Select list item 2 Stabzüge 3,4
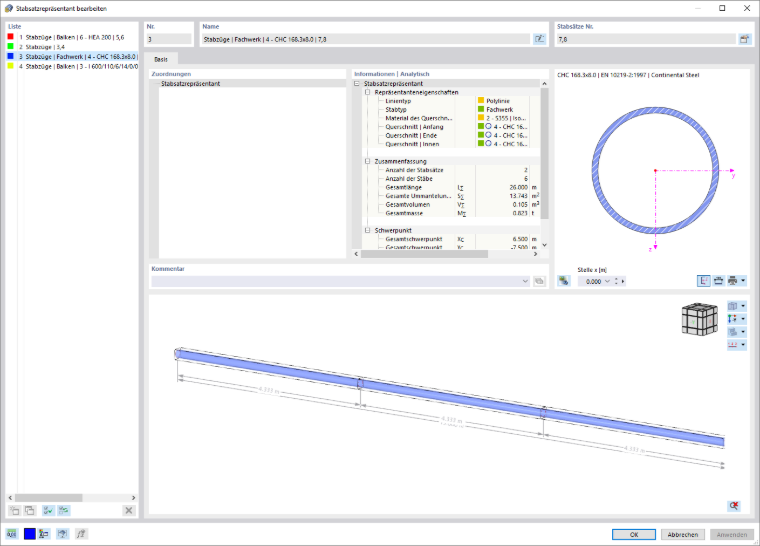 point(72,47)
